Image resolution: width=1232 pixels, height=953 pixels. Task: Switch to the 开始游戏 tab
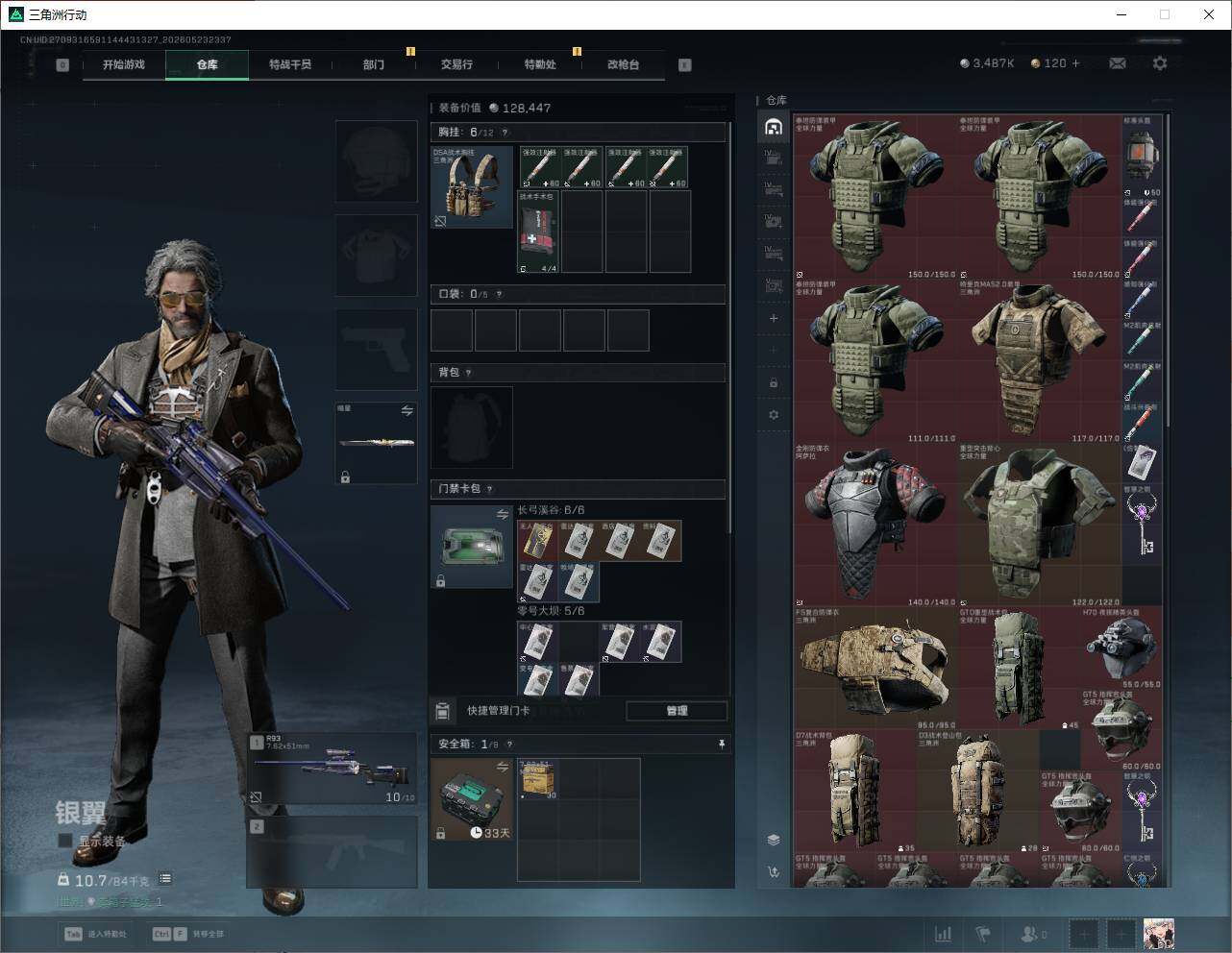coord(124,64)
